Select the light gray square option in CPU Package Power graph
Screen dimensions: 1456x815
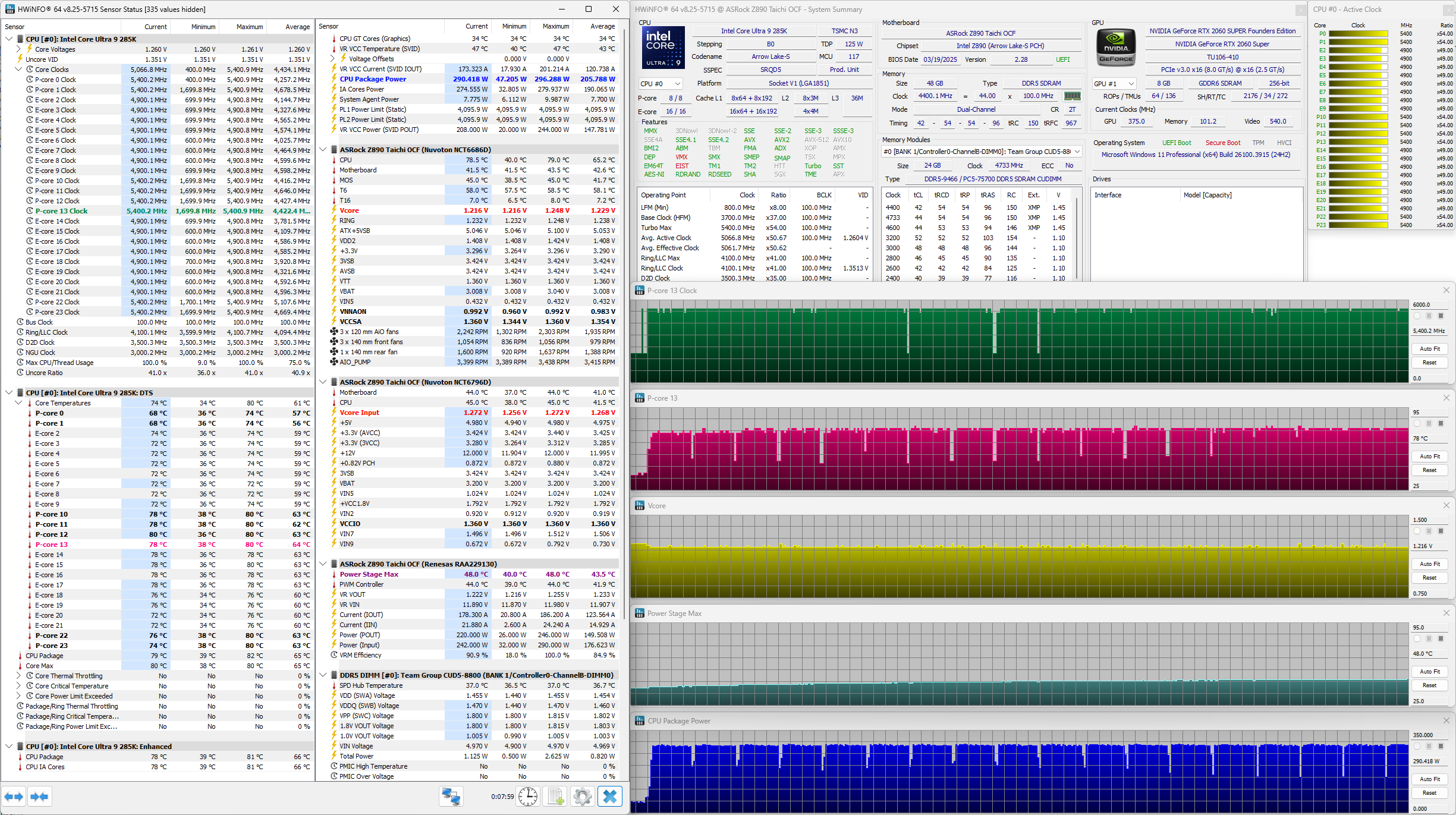pos(1429,746)
